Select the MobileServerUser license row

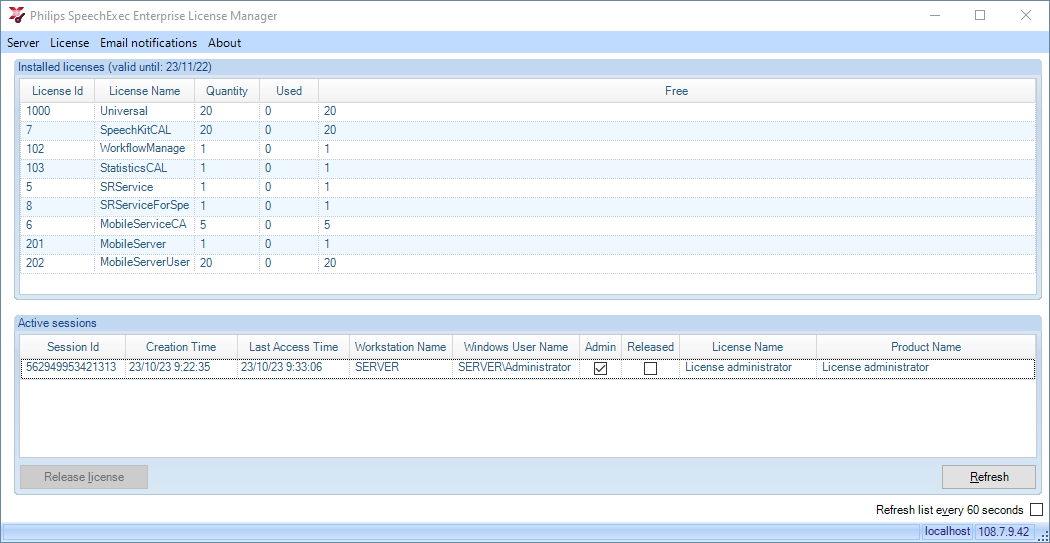[x=528, y=263]
